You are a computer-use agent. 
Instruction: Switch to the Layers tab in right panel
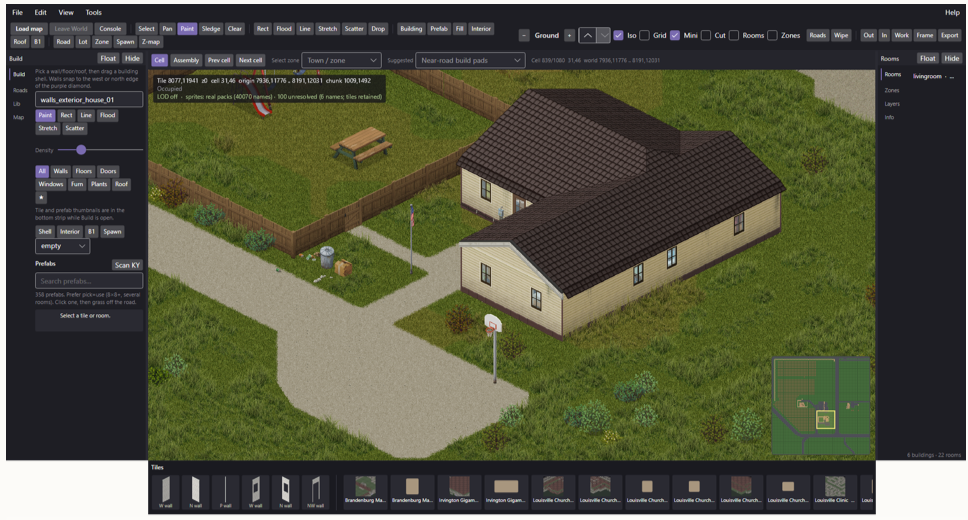coord(892,104)
